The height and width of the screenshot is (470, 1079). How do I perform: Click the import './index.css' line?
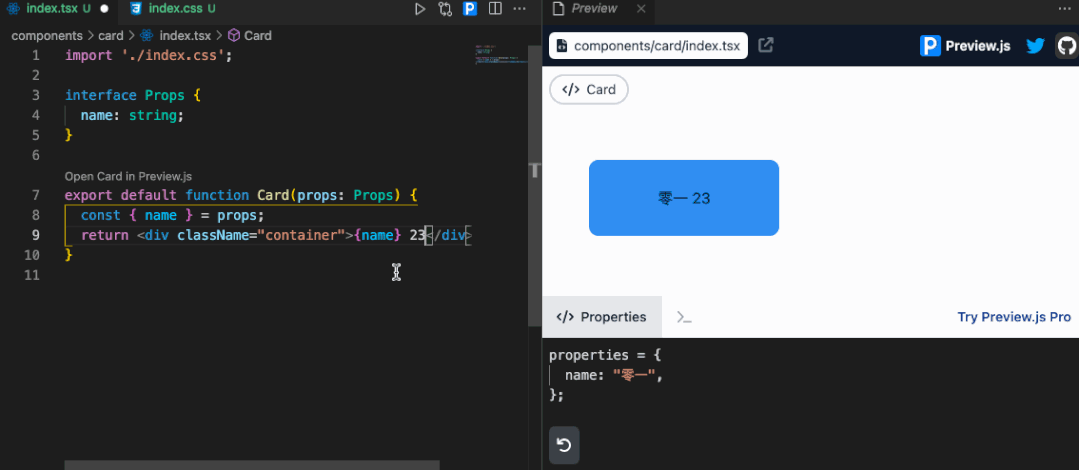pos(149,55)
